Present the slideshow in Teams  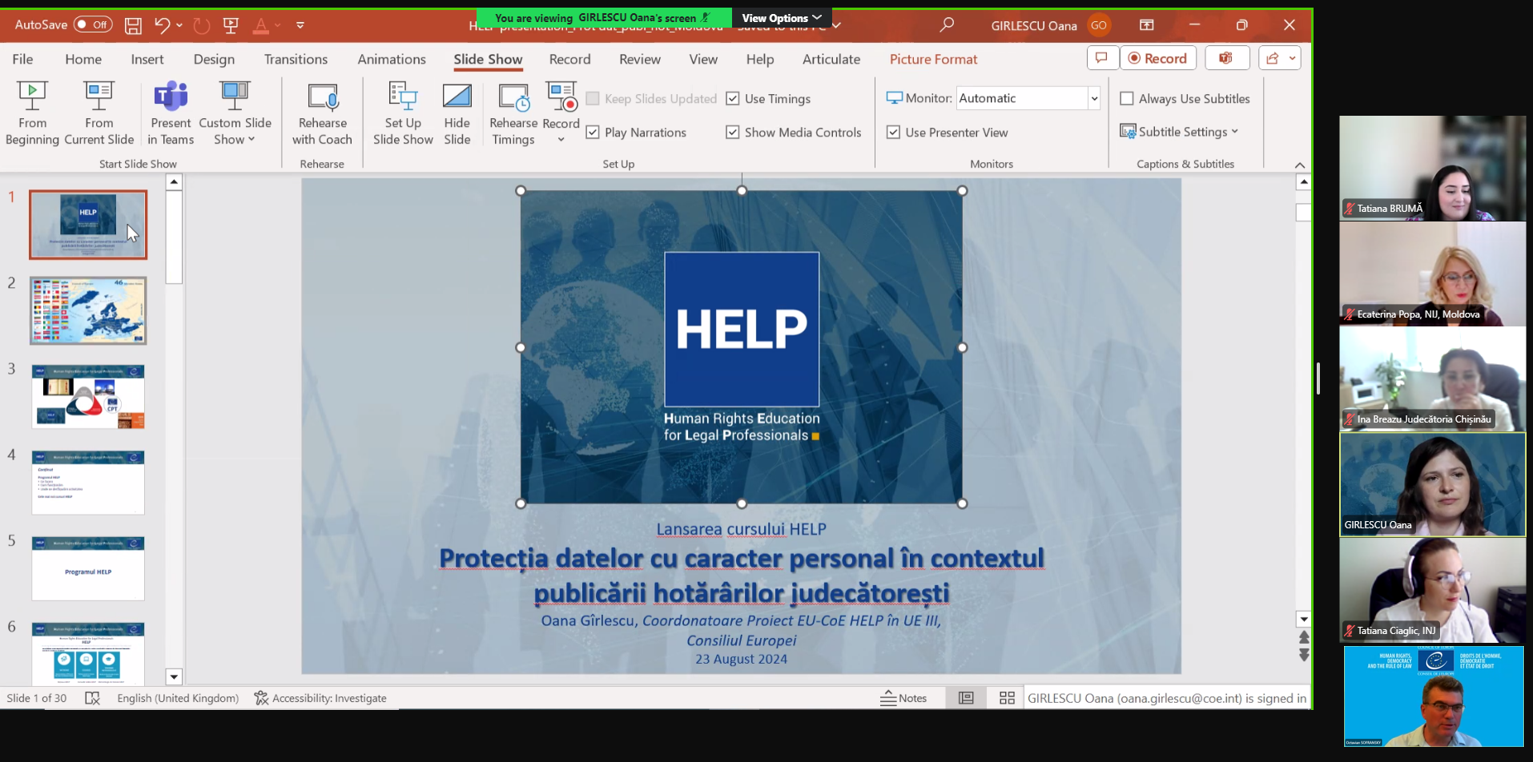click(x=170, y=112)
